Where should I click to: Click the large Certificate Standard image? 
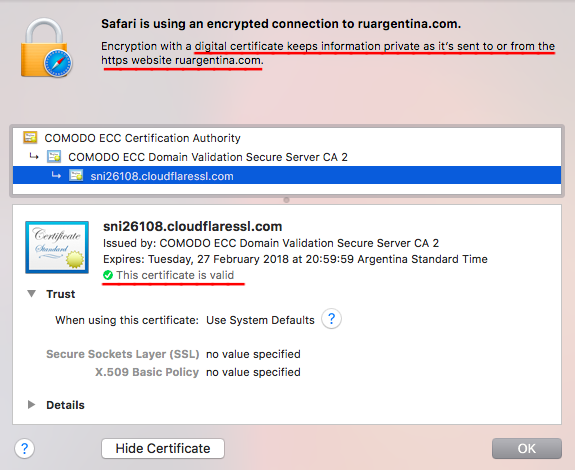57,247
